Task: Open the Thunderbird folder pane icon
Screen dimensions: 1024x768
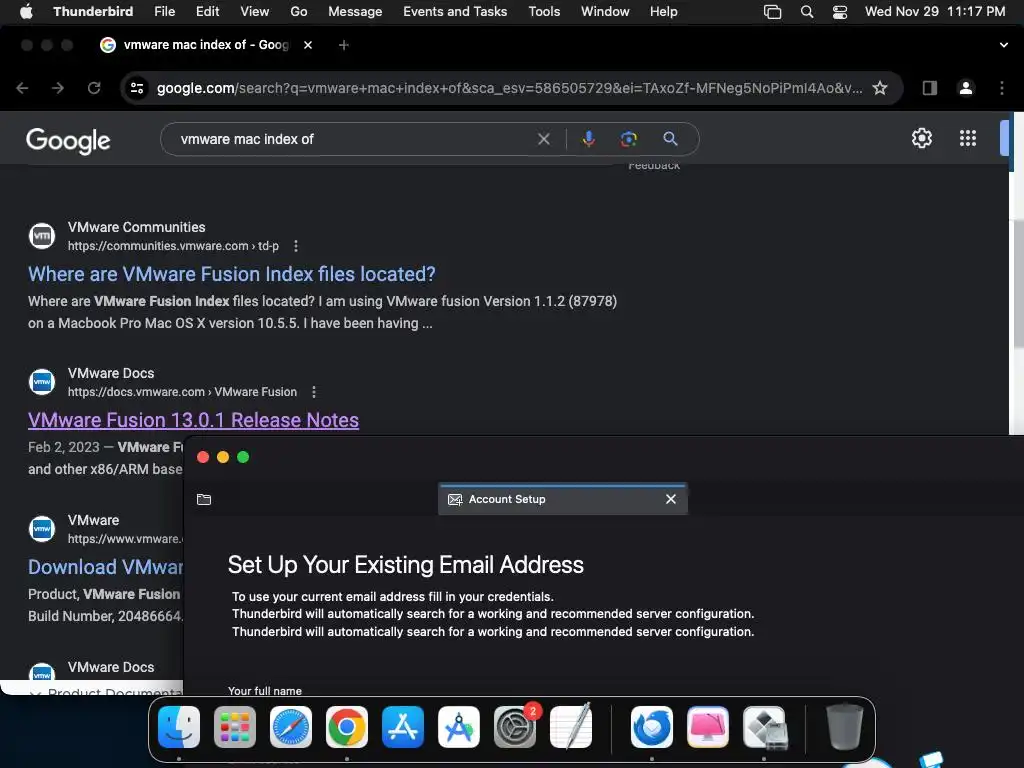Action: click(204, 500)
